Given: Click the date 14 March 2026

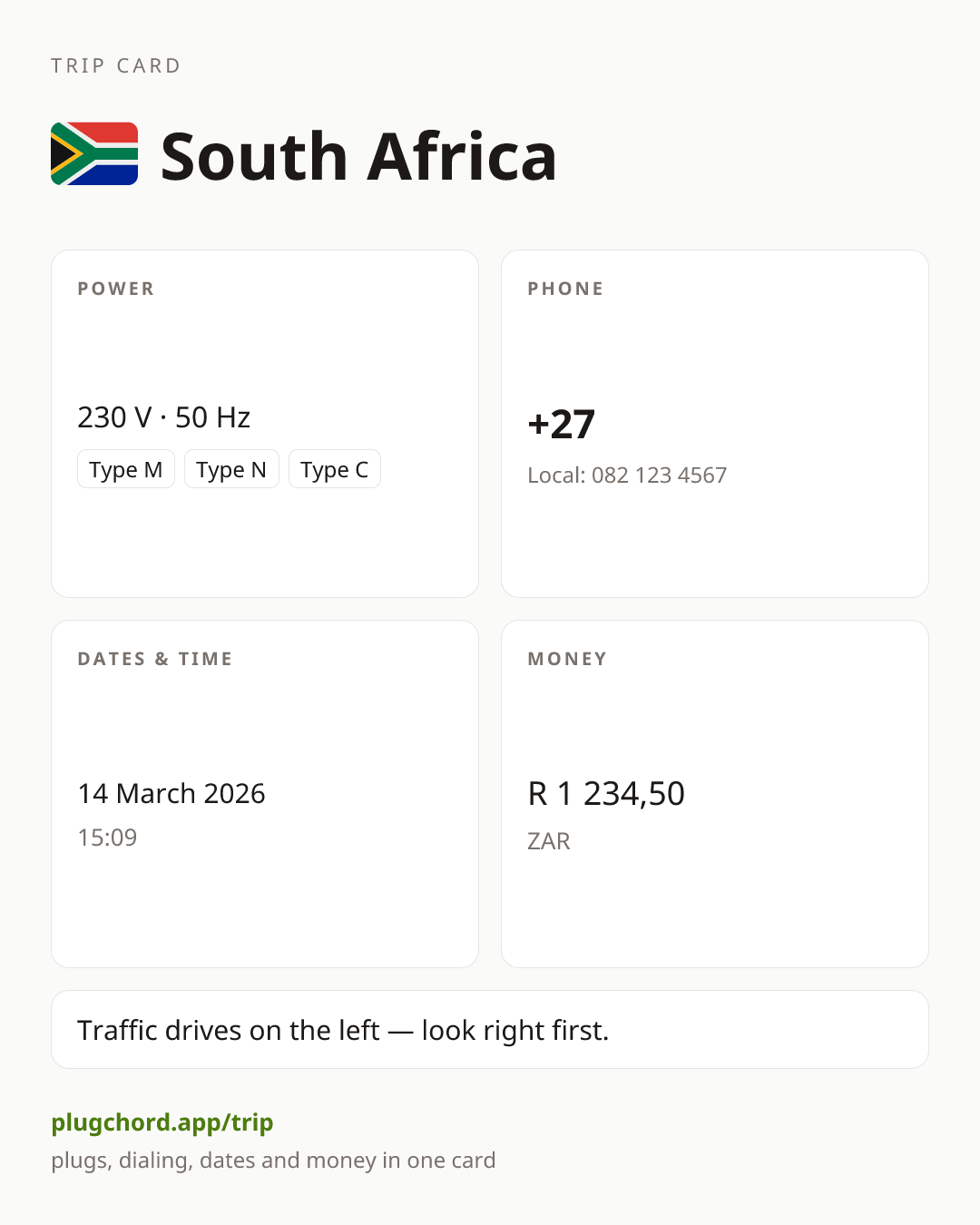Looking at the screenshot, I should [x=171, y=793].
